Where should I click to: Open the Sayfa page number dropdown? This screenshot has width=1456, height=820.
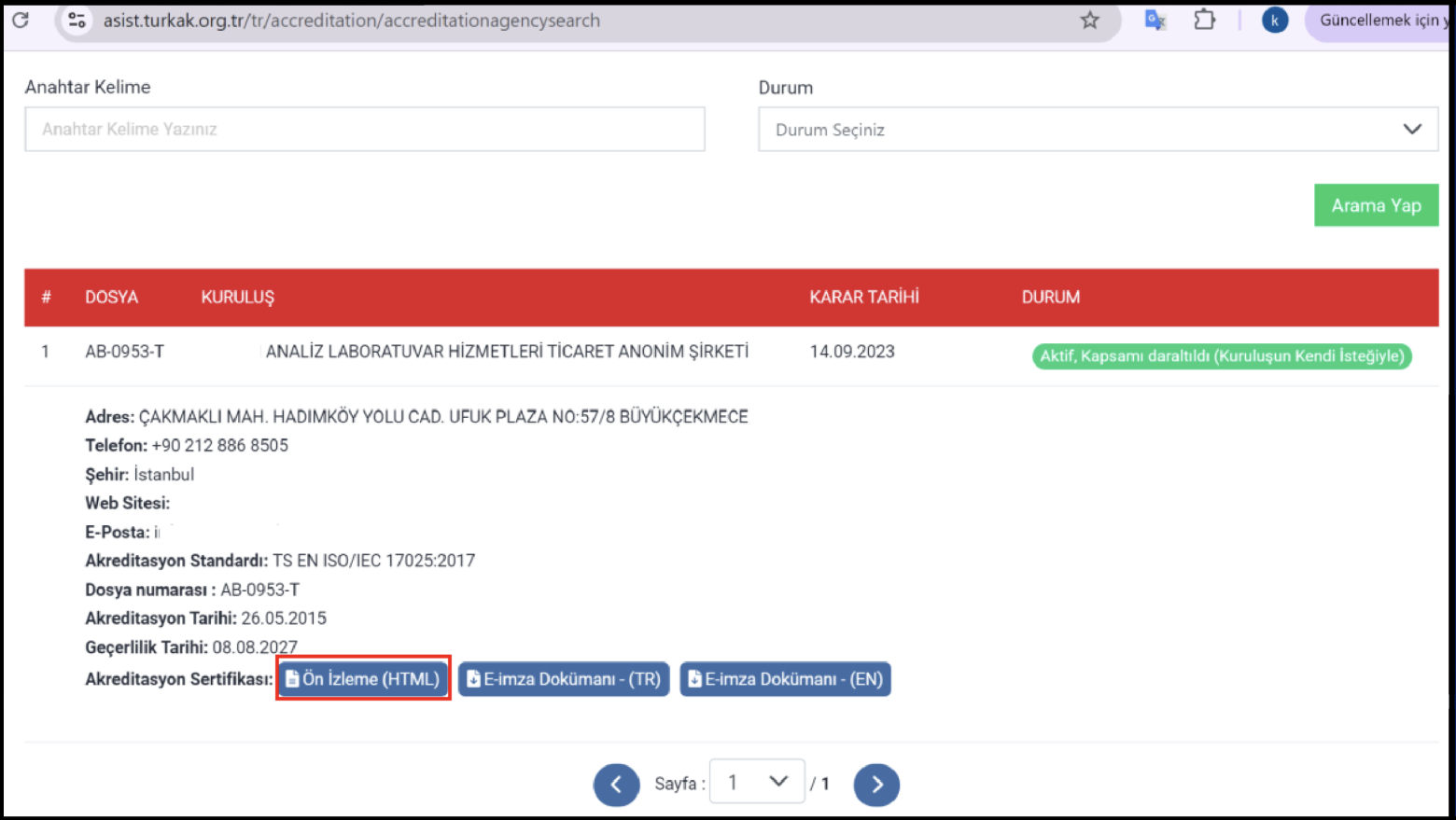click(x=757, y=782)
